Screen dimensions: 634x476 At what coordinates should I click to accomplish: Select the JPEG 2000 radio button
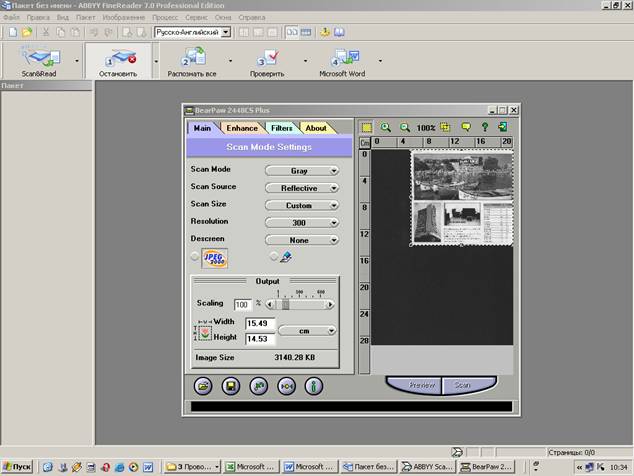[195, 256]
